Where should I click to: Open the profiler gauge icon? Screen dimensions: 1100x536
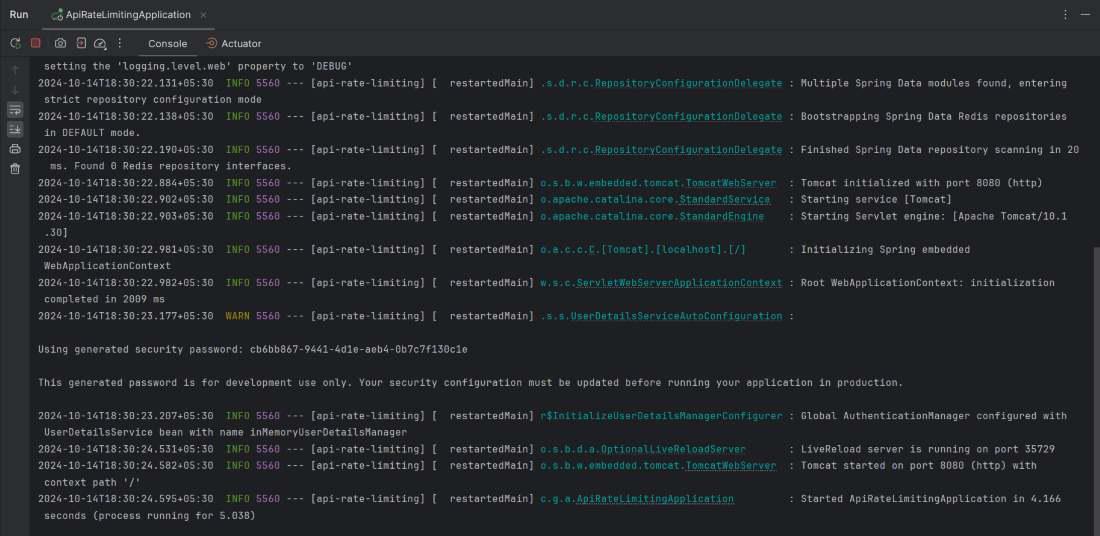pos(100,44)
